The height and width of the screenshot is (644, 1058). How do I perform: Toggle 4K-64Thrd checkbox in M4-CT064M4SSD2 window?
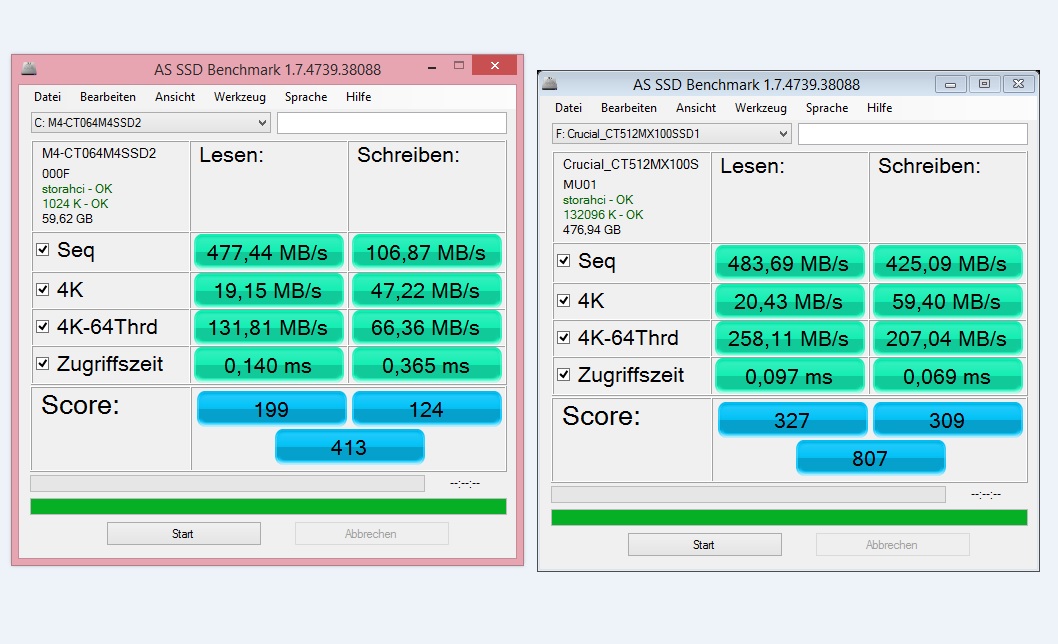pyautogui.click(x=43, y=327)
